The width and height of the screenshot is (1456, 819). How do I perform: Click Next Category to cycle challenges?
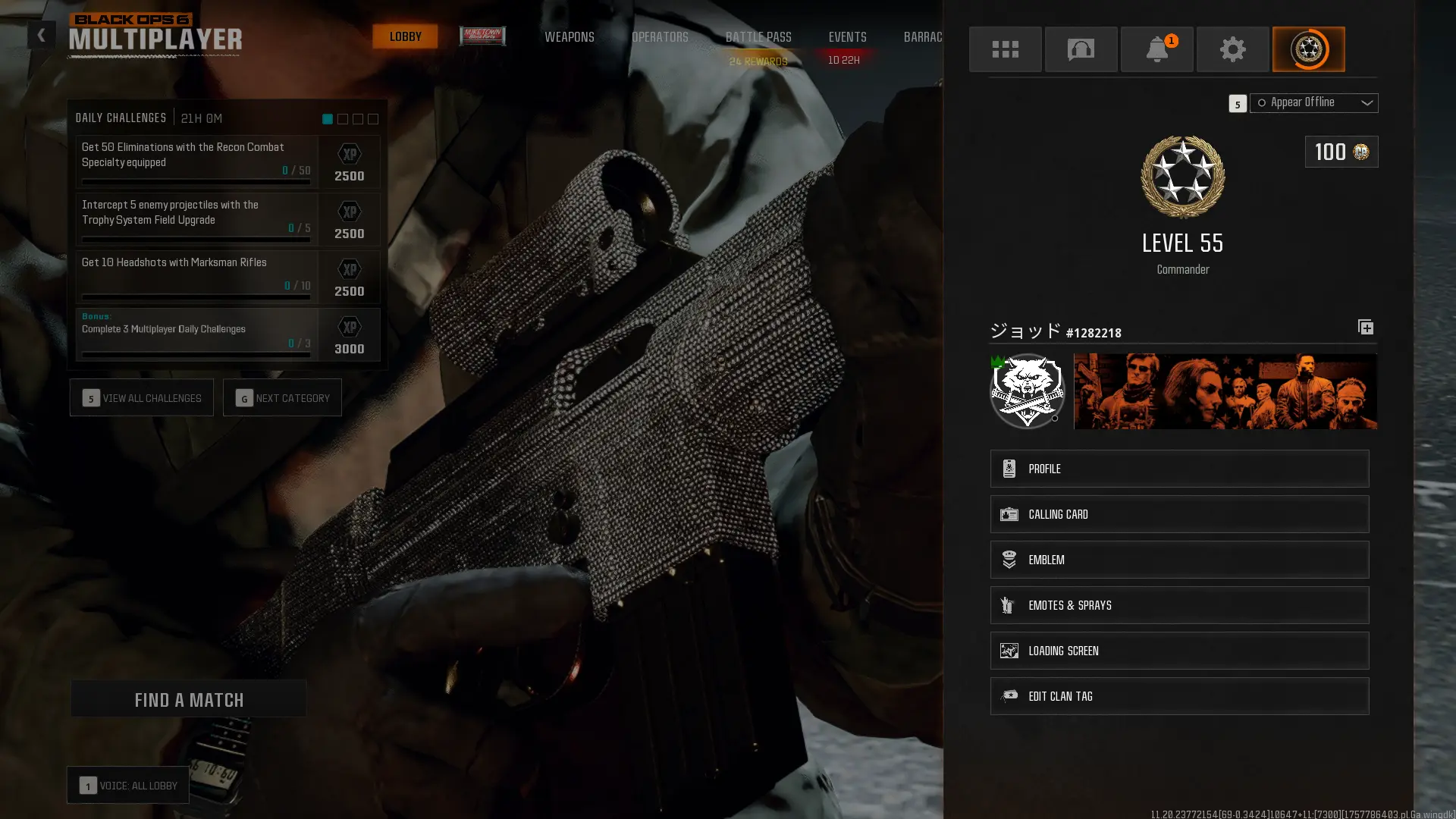282,398
